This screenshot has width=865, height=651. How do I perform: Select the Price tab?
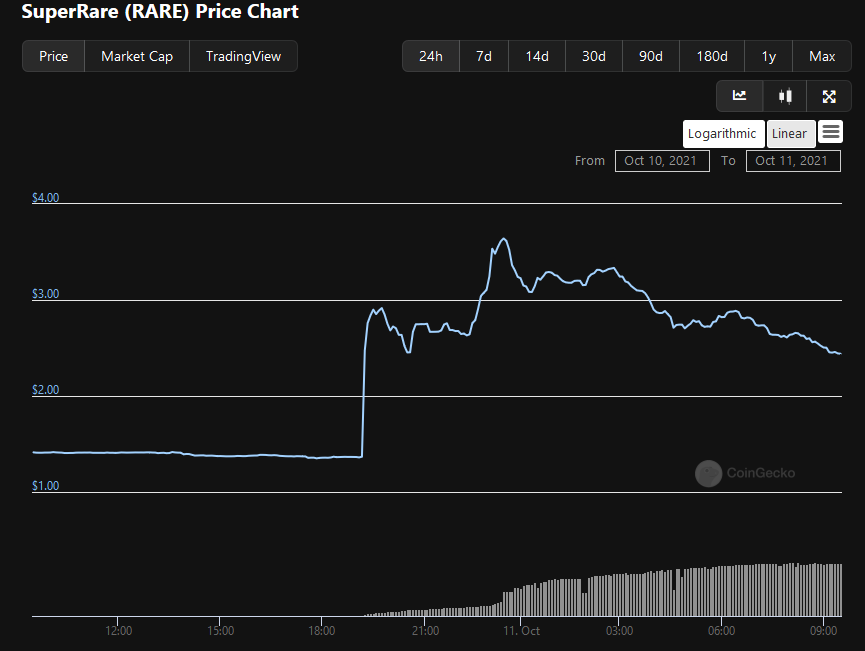click(x=54, y=56)
